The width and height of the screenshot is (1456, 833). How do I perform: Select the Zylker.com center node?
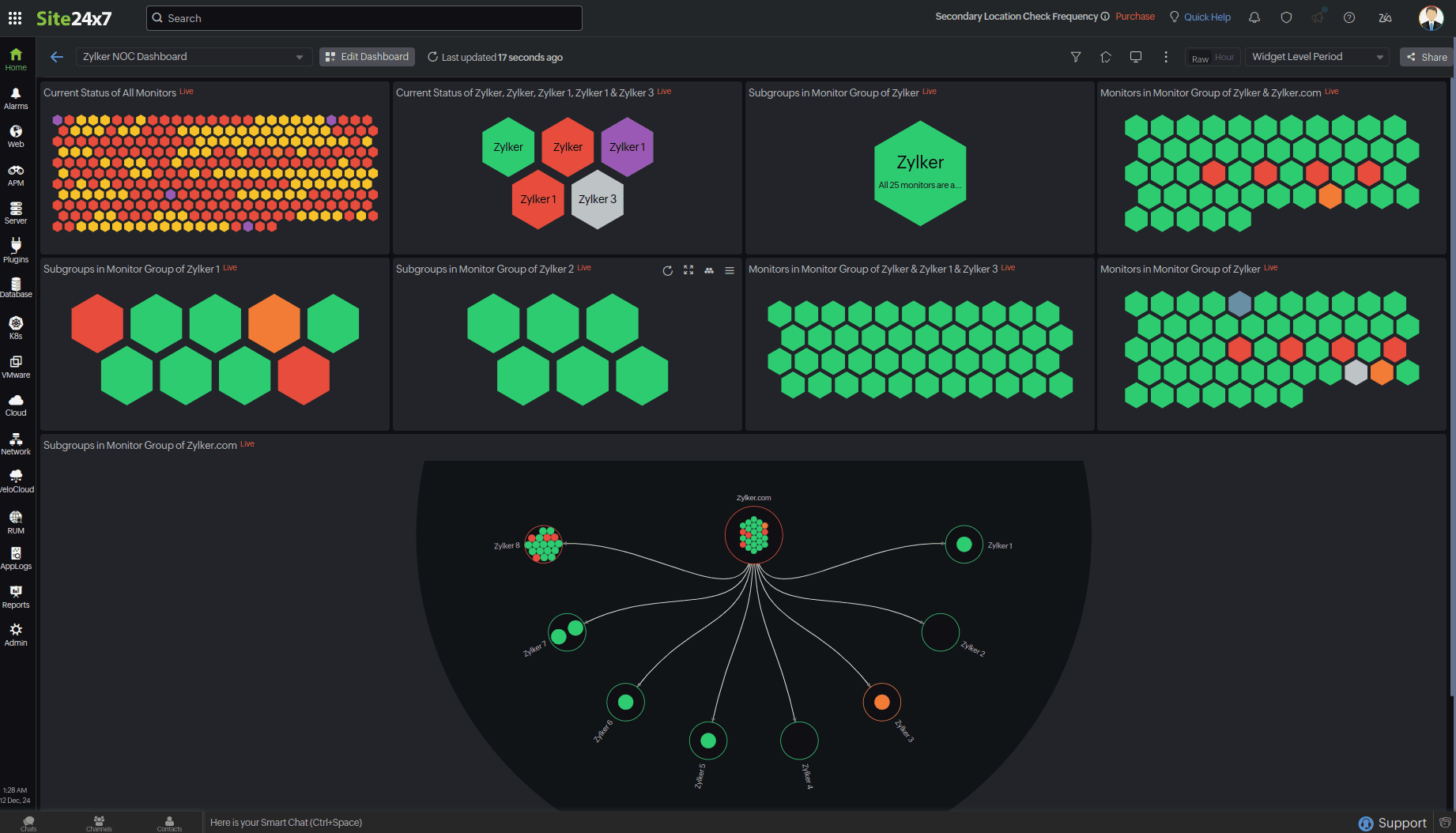point(754,535)
